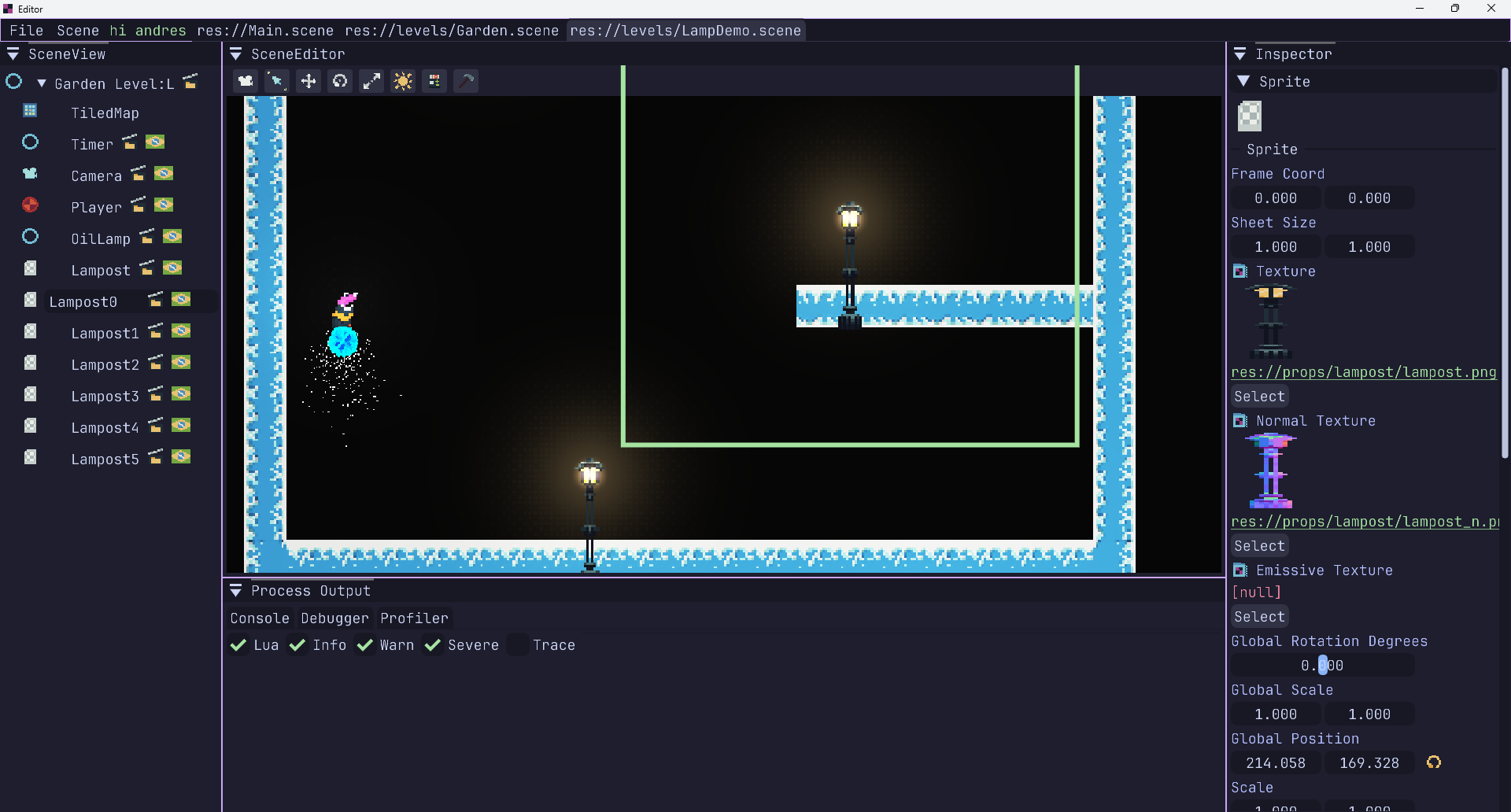Image resolution: width=1511 pixels, height=812 pixels.
Task: Click the flag icon next to OilLamp
Action: point(172,237)
